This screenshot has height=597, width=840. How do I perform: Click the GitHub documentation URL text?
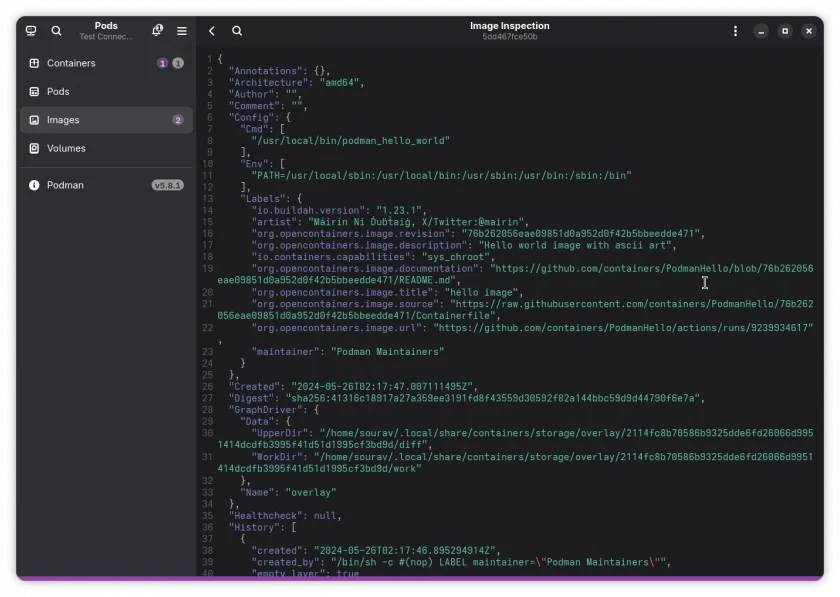click(515, 274)
